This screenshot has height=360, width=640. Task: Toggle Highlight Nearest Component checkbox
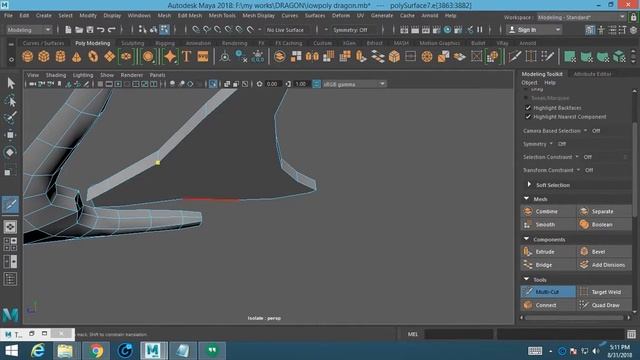click(x=528, y=117)
